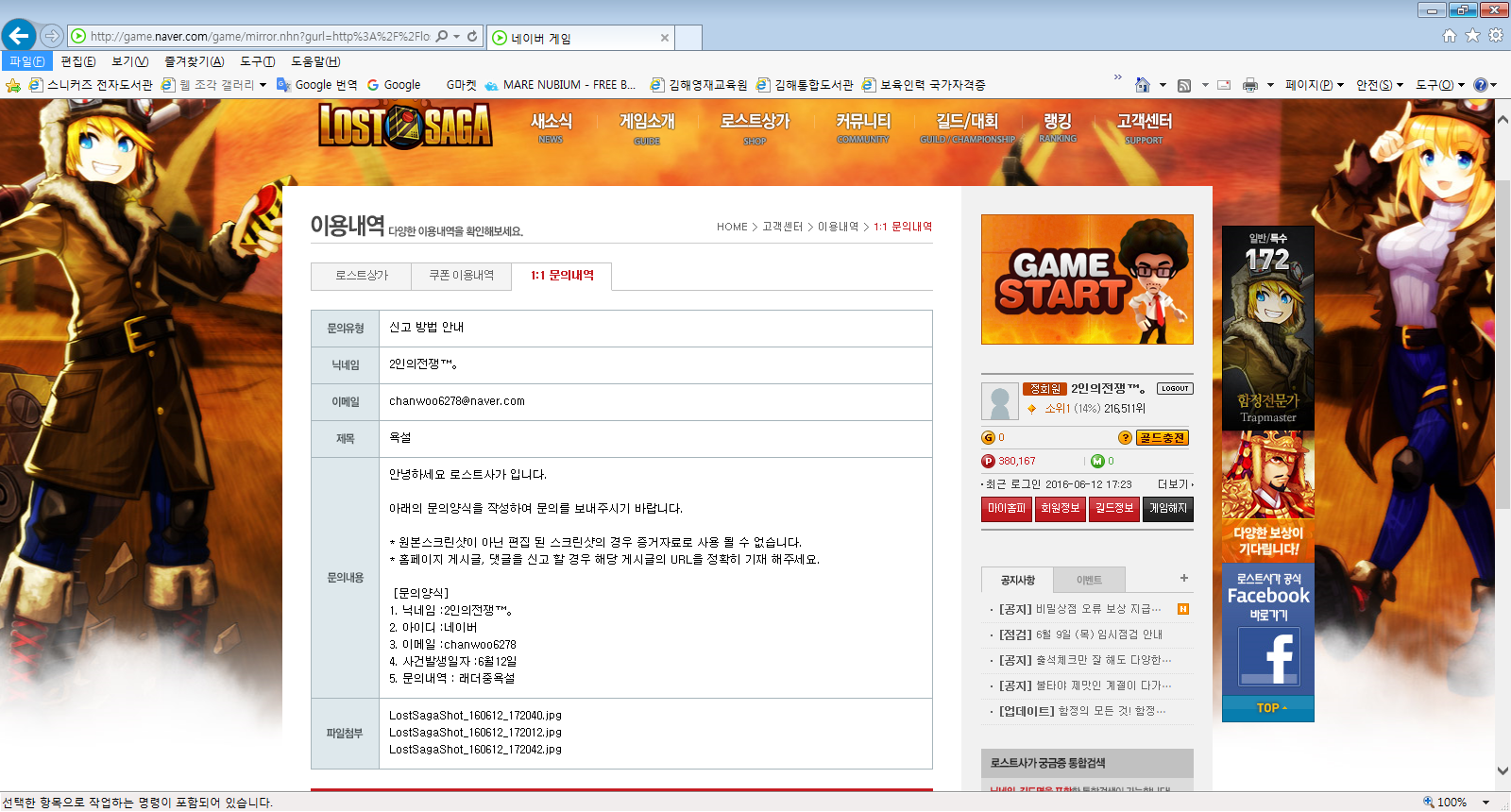Viewport: 1511px width, 812px height.
Task: Click the Facebook f logo banner
Action: point(1268,657)
